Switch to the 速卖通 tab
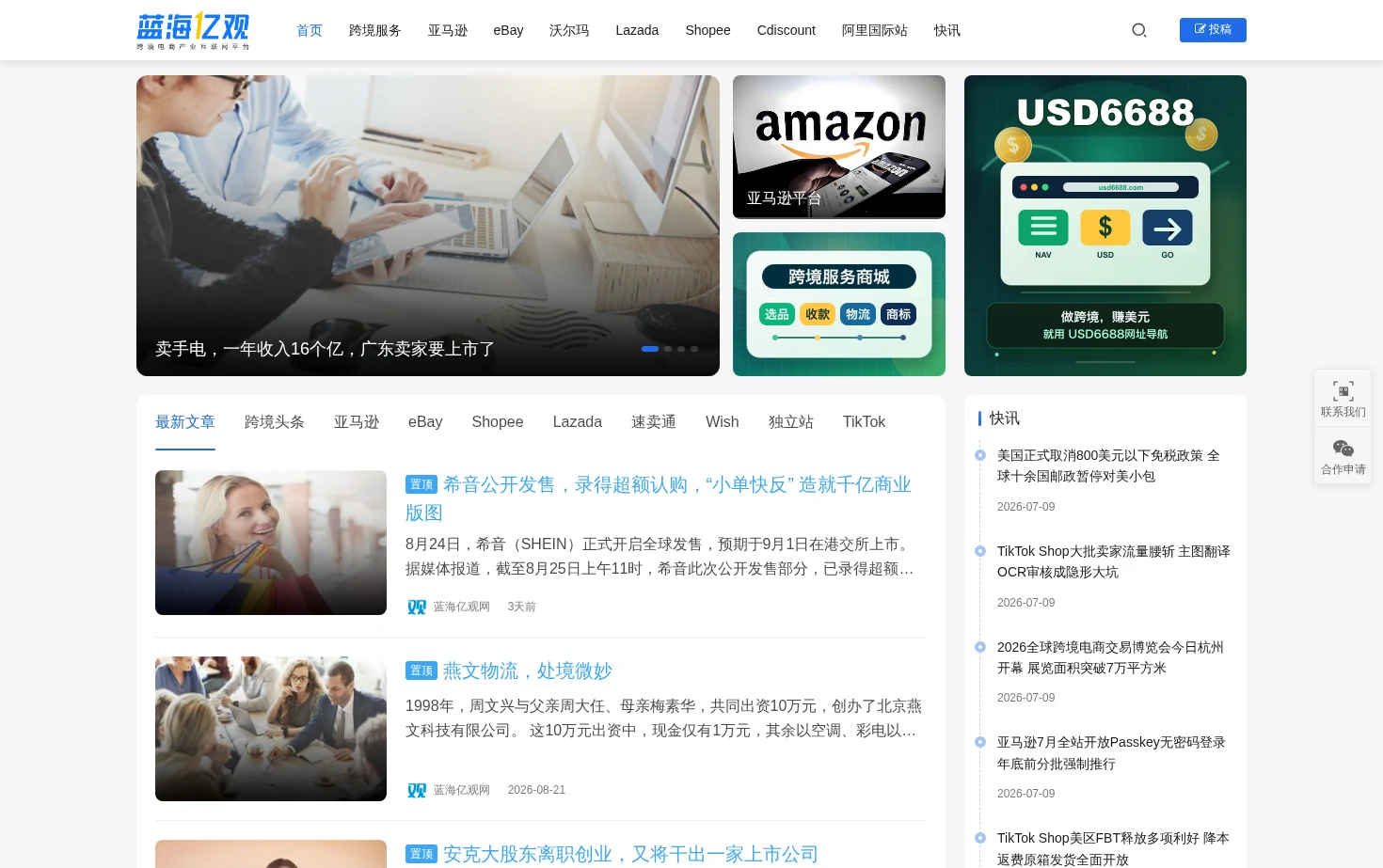The width and height of the screenshot is (1383, 868). tap(654, 422)
